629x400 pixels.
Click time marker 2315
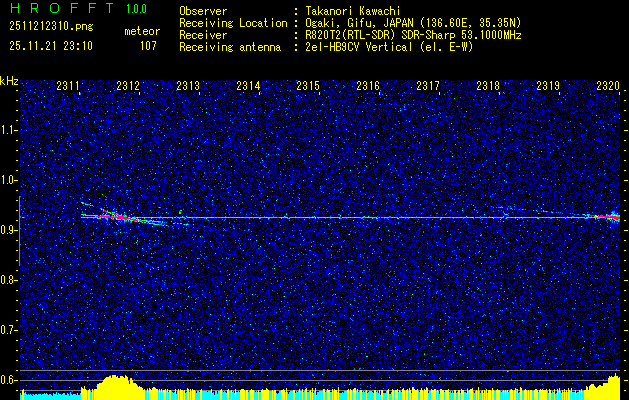click(x=308, y=85)
